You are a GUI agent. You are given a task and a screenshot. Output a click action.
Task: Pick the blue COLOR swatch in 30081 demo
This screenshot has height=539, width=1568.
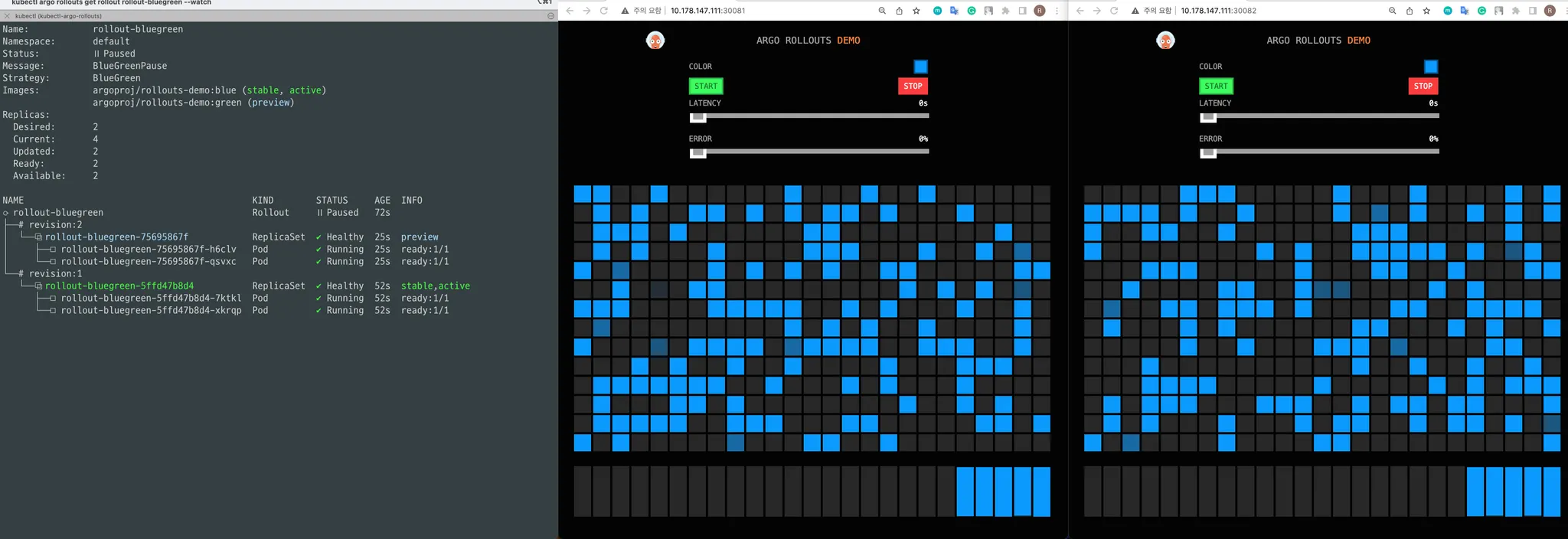(x=920, y=67)
